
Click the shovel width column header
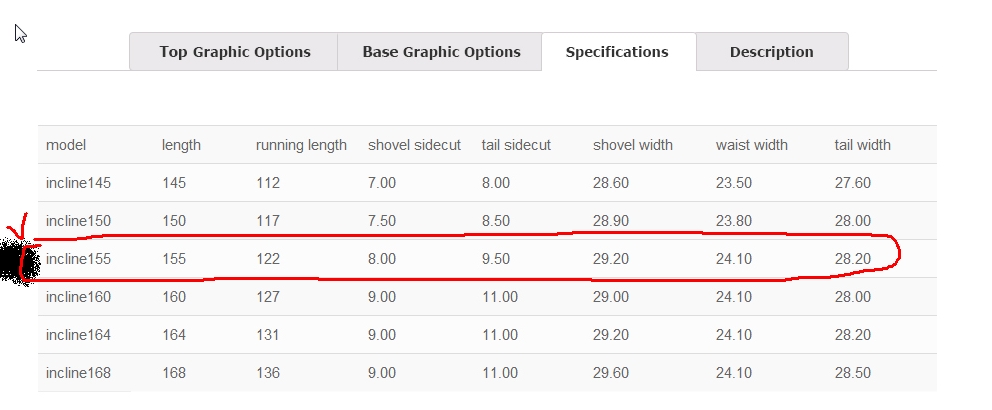(x=633, y=145)
